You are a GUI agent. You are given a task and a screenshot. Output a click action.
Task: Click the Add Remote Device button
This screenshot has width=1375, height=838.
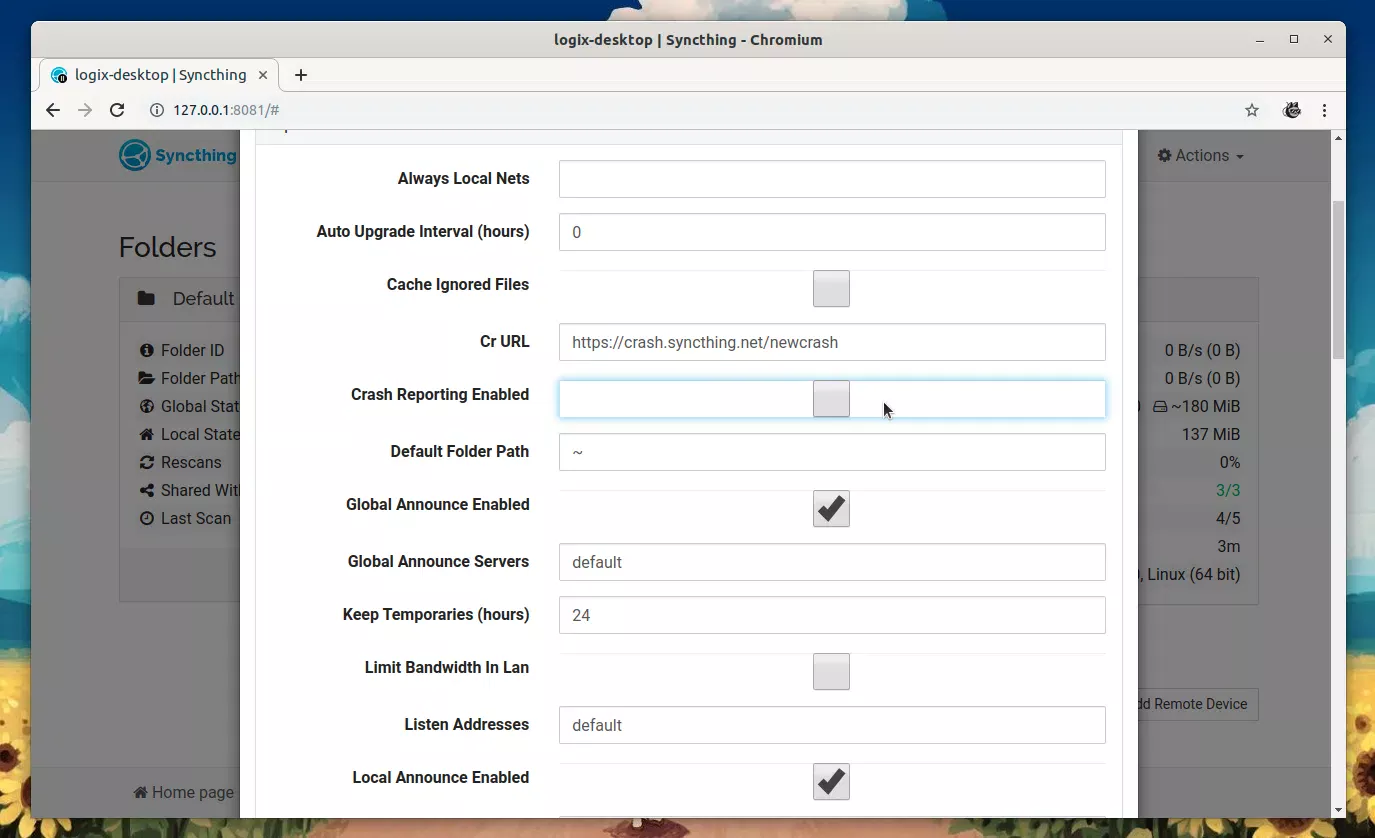pos(1195,704)
